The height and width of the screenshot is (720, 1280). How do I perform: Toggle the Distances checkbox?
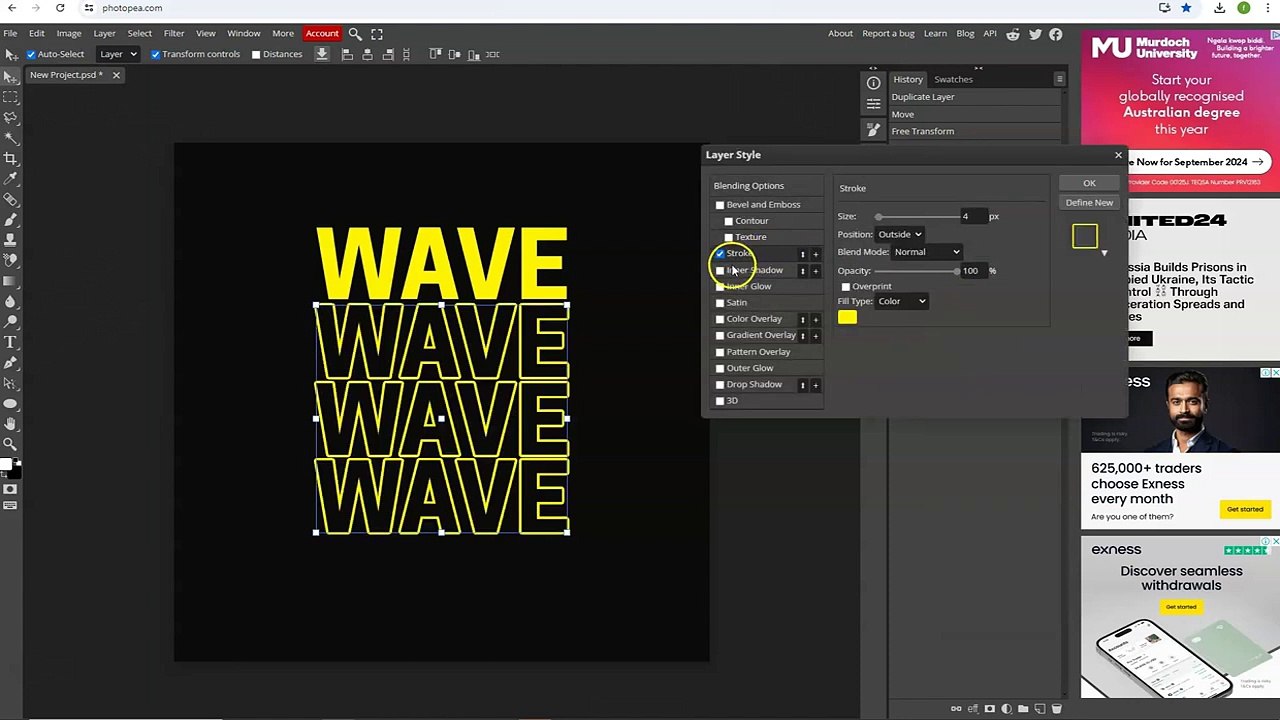pos(256,54)
